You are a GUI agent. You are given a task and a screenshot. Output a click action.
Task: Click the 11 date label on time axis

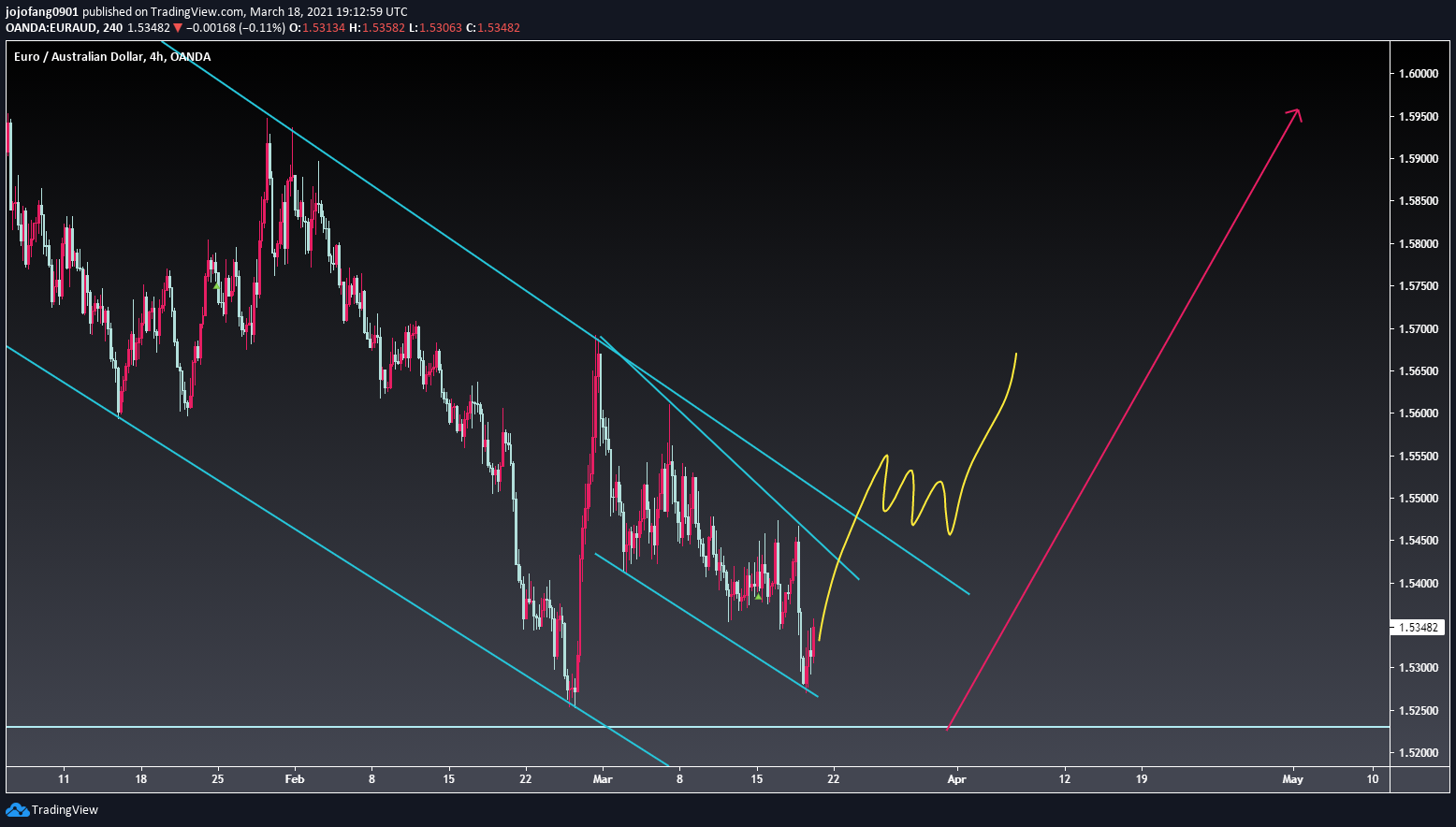64,778
